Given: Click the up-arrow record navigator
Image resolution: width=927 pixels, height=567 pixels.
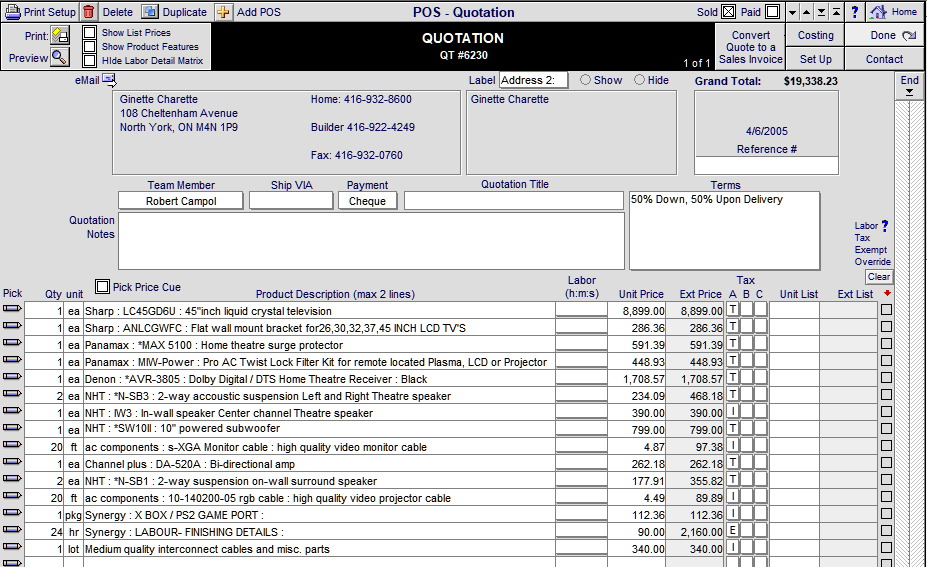Looking at the screenshot, I should coord(806,12).
